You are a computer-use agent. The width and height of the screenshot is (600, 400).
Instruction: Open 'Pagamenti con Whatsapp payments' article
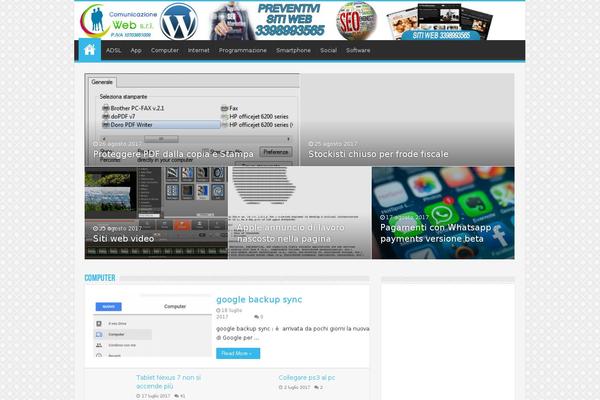(435, 233)
